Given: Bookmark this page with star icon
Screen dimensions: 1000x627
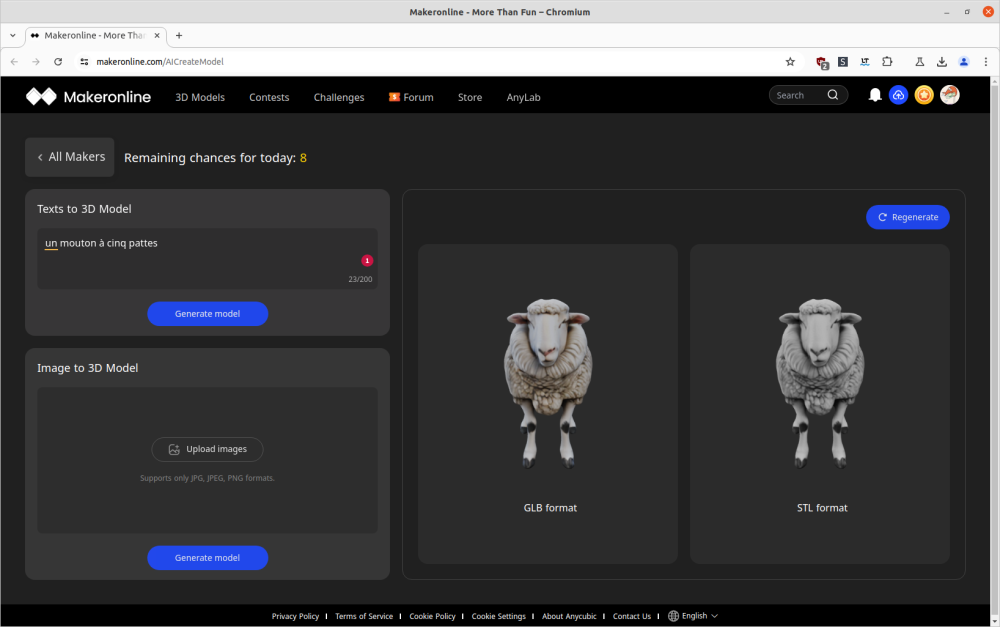Looking at the screenshot, I should 790,62.
